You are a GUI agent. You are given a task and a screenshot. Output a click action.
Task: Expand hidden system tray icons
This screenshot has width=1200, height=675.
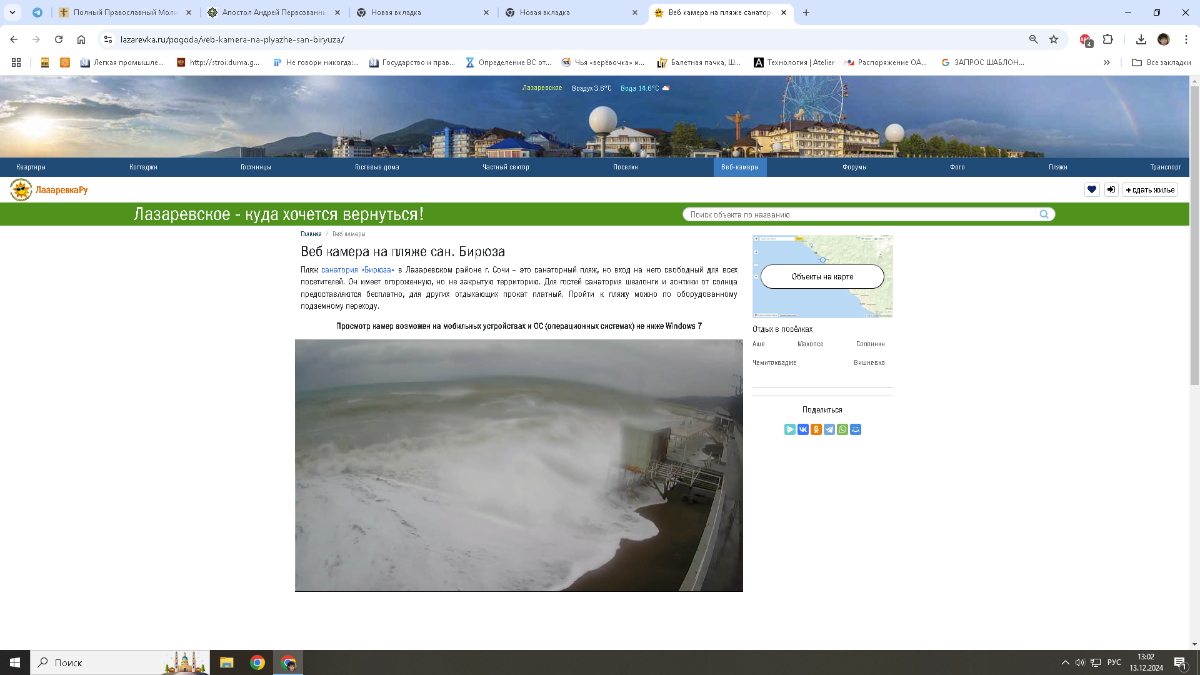click(x=1063, y=662)
